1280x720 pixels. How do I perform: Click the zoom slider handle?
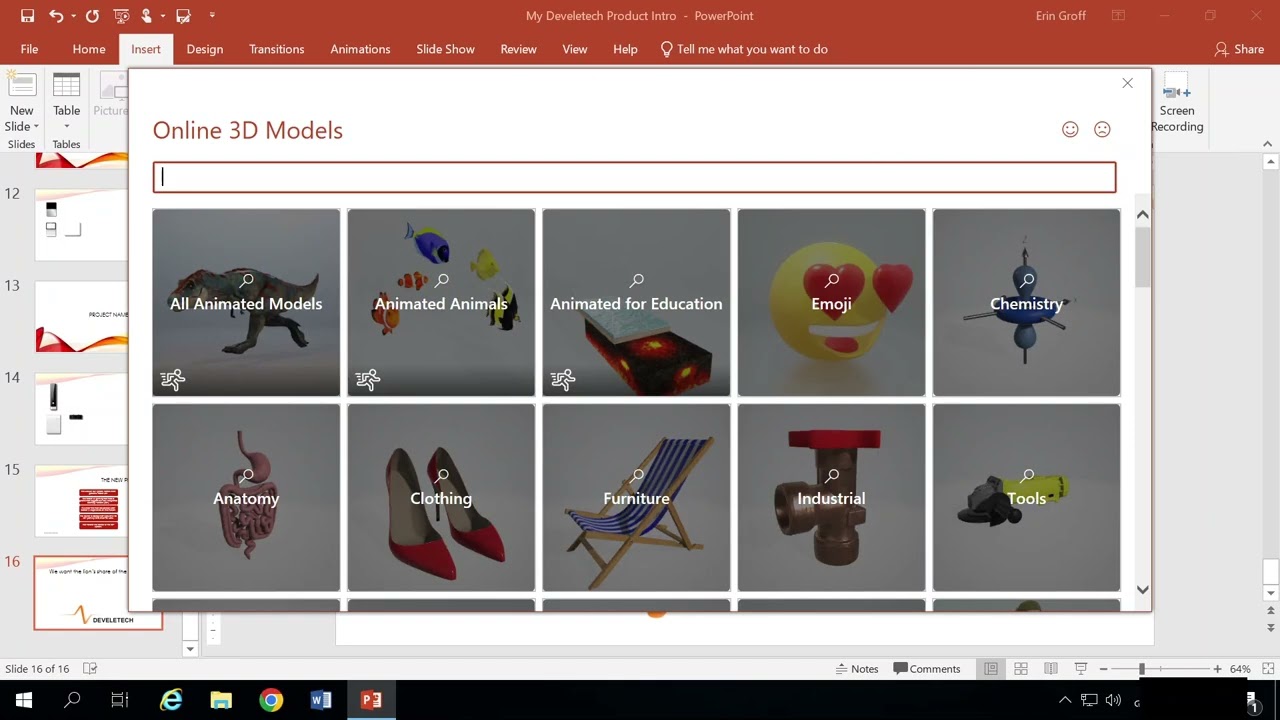[x=1141, y=669]
